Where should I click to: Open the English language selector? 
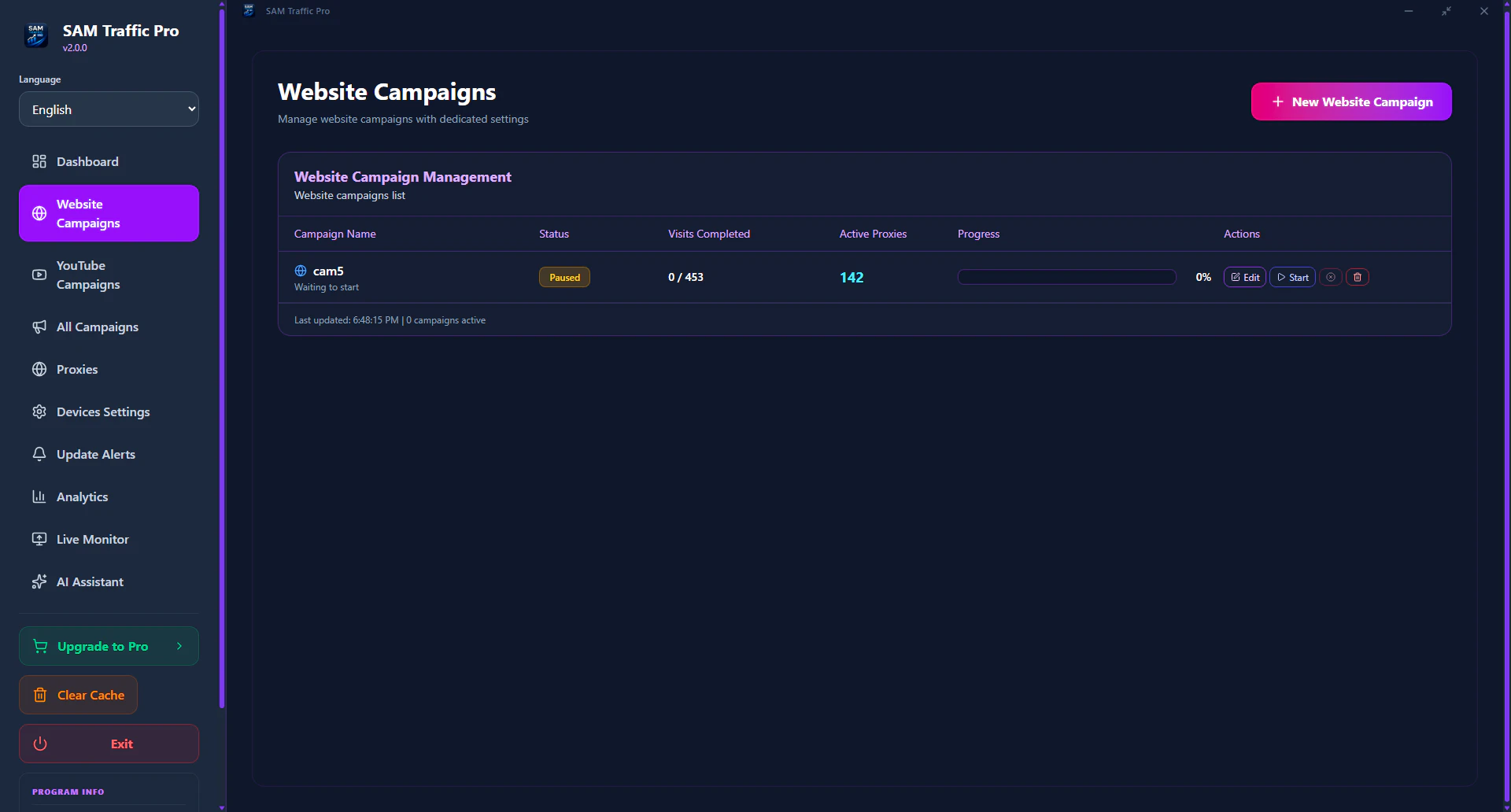[x=108, y=109]
